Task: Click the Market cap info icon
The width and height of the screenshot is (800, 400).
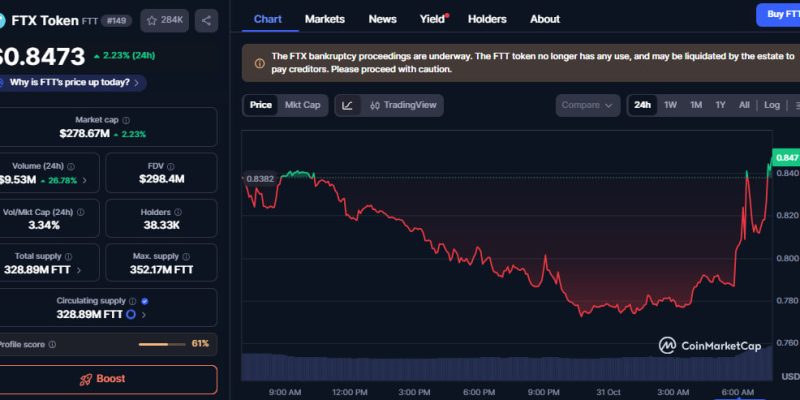Action: click(x=126, y=120)
